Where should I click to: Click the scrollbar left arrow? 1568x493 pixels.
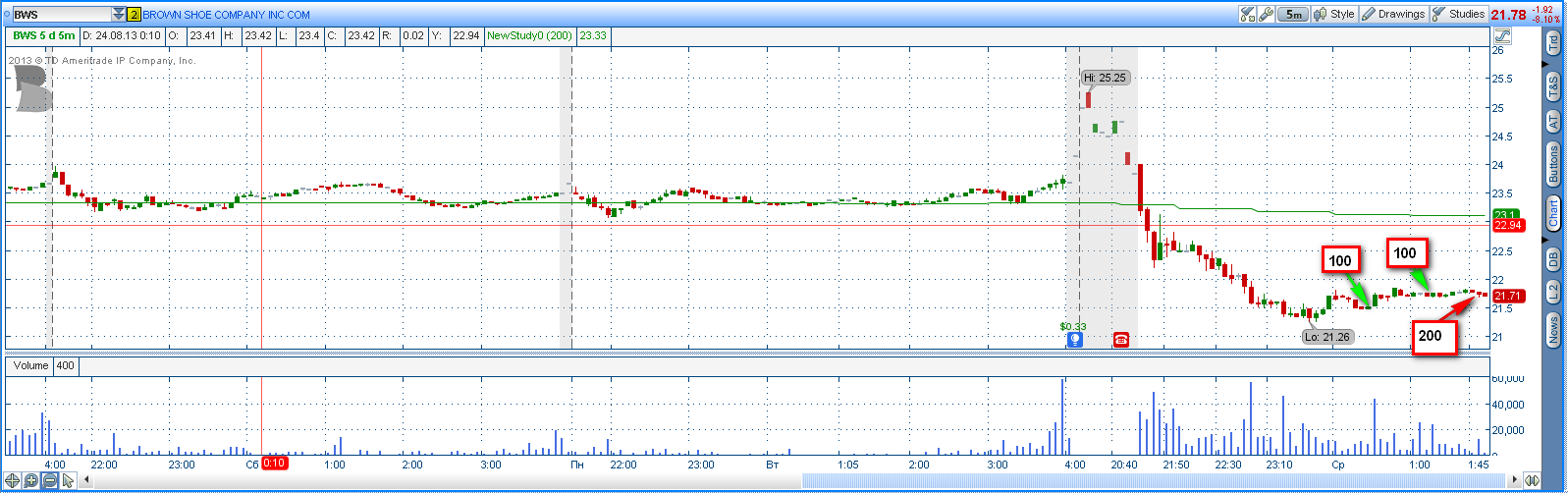pyautogui.click(x=86, y=480)
